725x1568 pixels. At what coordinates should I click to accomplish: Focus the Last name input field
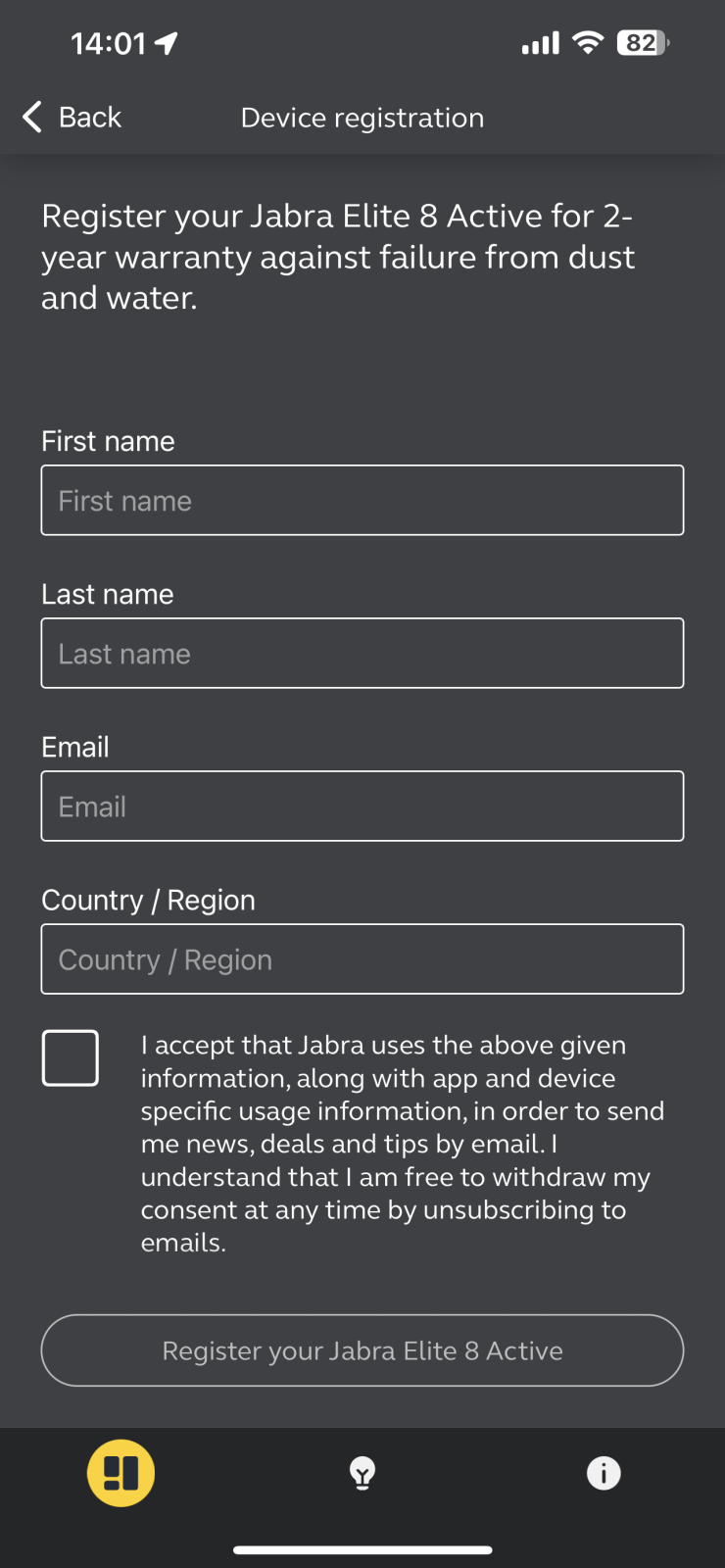coord(362,654)
